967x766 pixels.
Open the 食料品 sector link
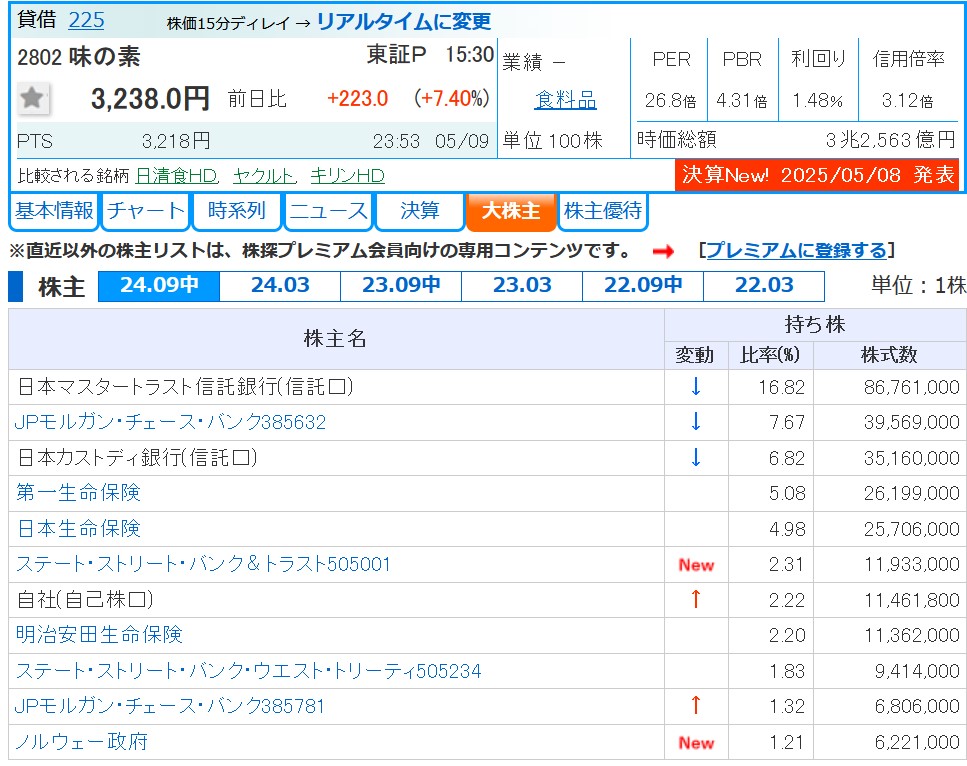566,99
